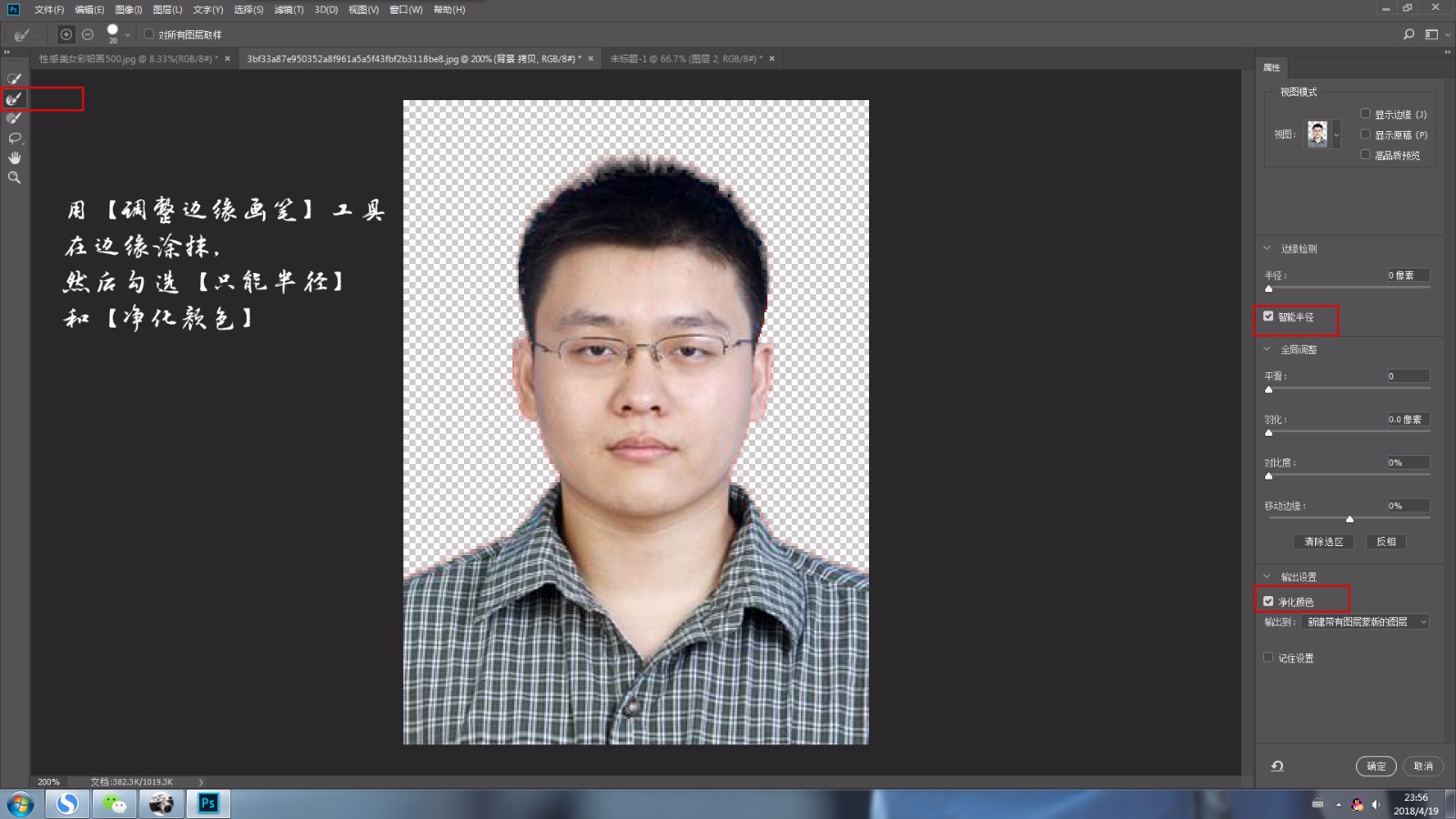The width and height of the screenshot is (1456, 819).
Task: Click the reset workspace arrow icon
Action: click(1278, 766)
